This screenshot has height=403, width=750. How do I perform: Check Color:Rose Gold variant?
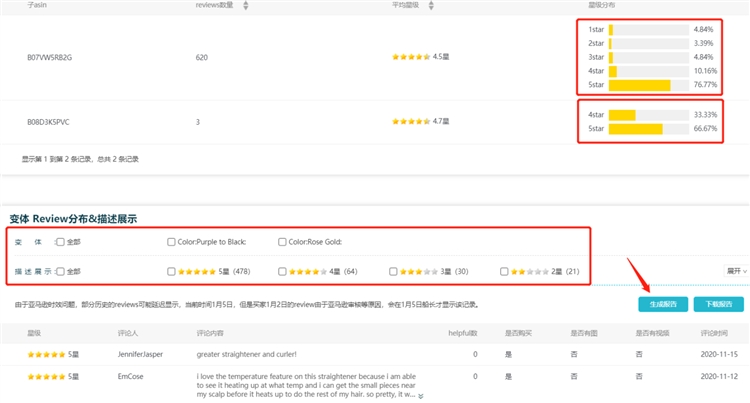coord(282,242)
